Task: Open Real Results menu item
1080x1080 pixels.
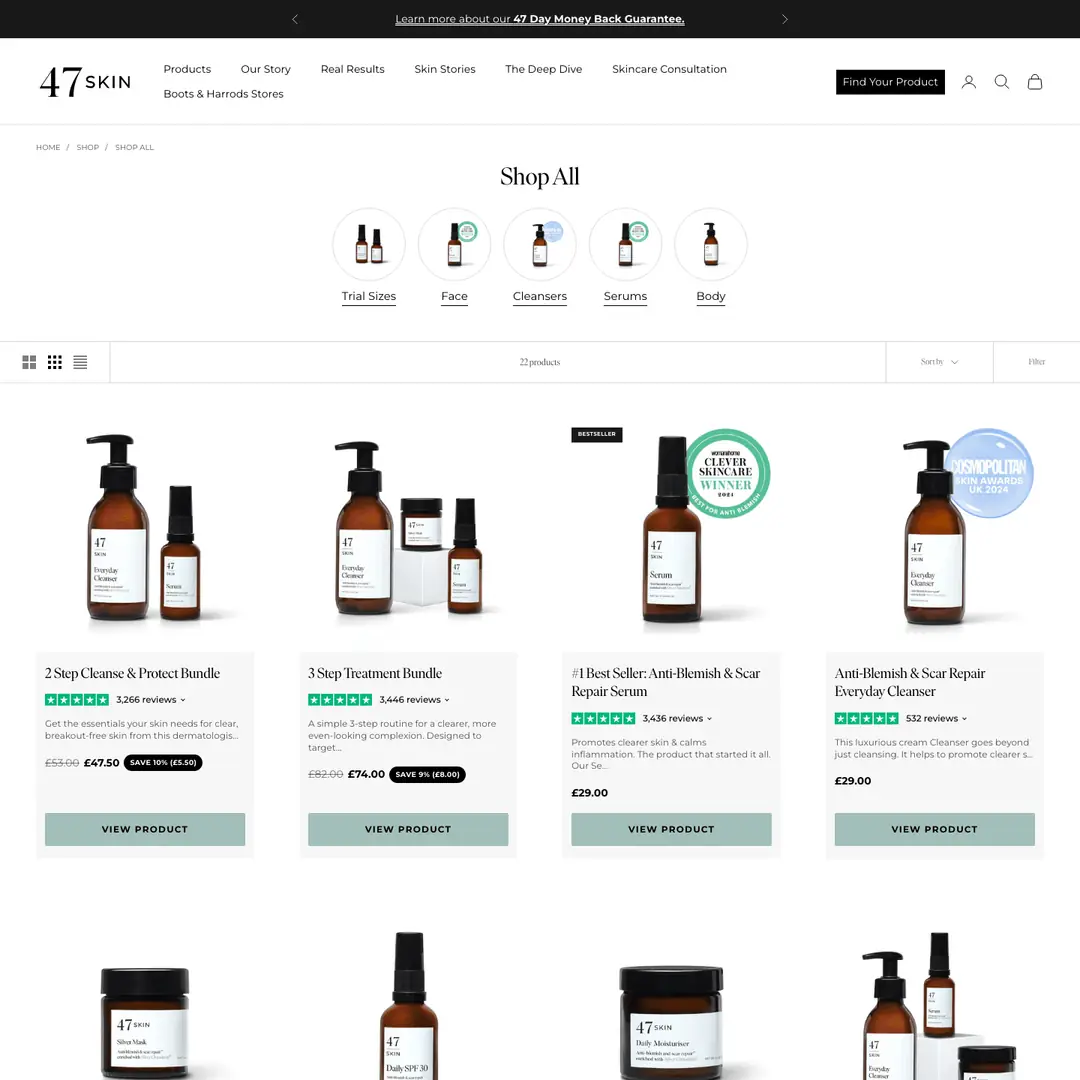Action: coord(353,69)
